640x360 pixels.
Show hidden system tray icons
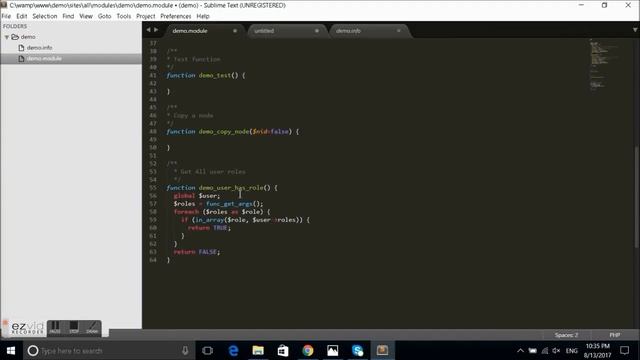[x=520, y=351]
